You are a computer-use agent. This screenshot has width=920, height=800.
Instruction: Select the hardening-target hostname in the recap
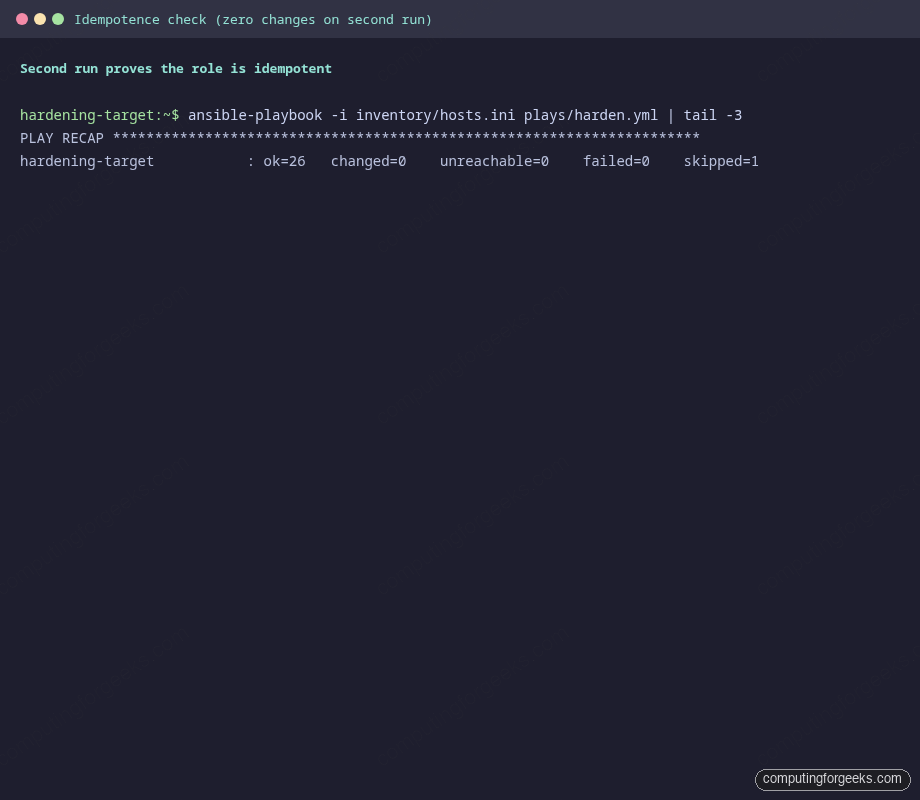point(87,161)
